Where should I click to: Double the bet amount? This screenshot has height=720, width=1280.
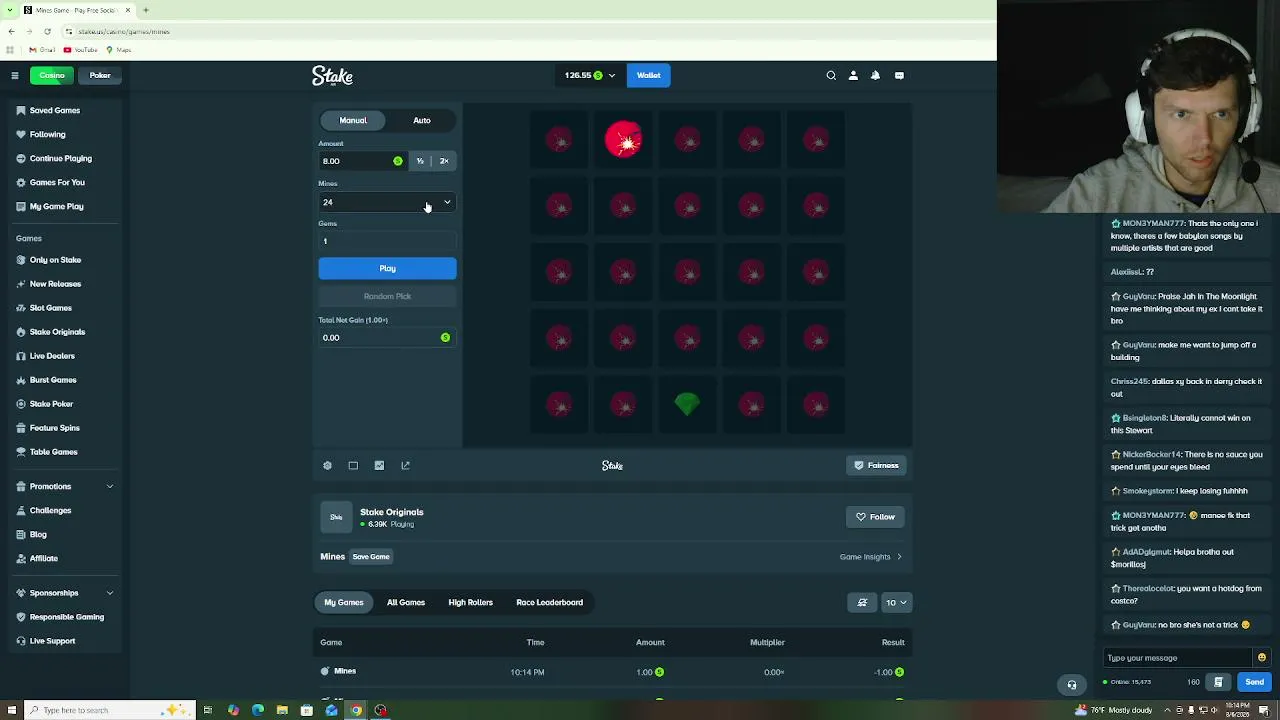point(444,161)
